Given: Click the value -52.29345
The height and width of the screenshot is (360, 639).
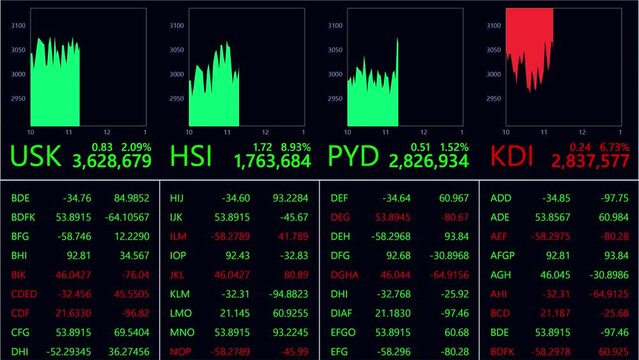Looking at the screenshot, I should [x=68, y=351].
